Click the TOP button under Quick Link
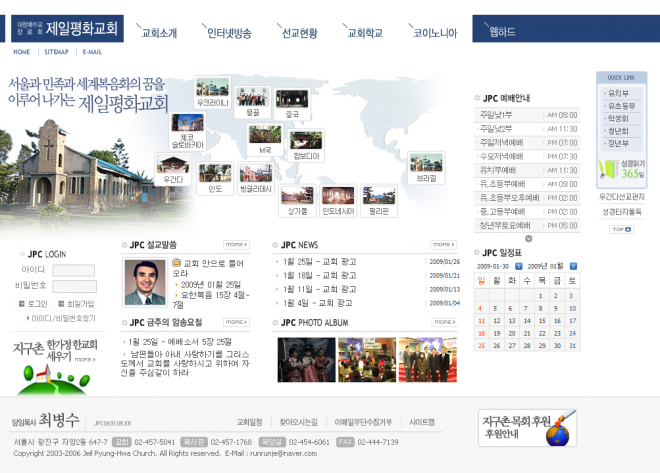This screenshot has width=660, height=473. [620, 229]
